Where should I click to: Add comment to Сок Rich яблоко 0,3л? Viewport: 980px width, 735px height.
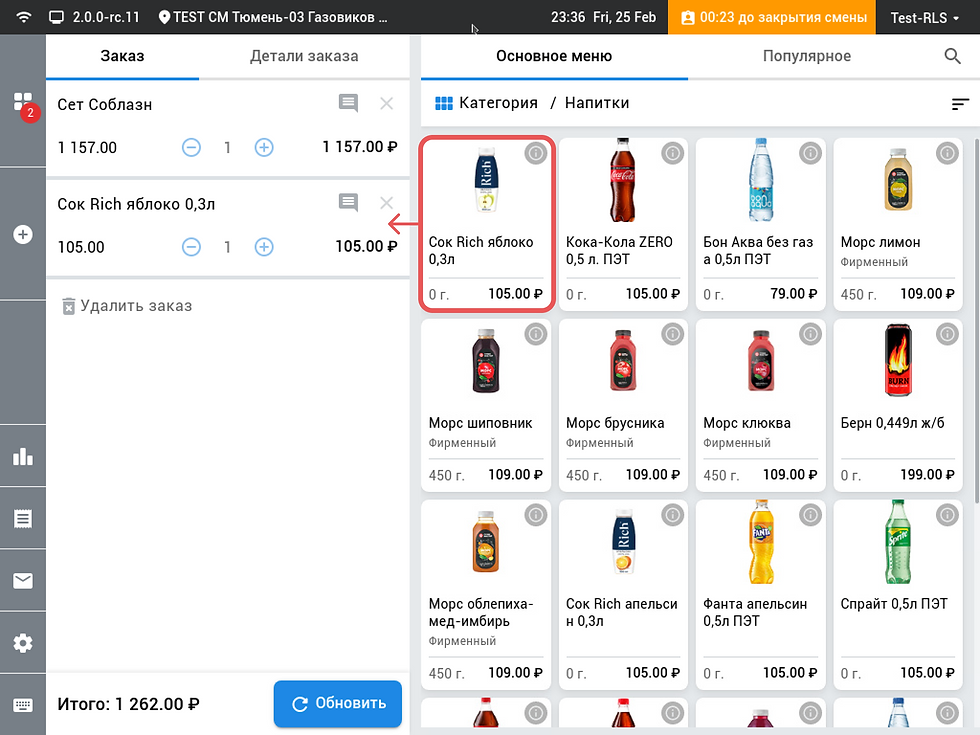(348, 202)
